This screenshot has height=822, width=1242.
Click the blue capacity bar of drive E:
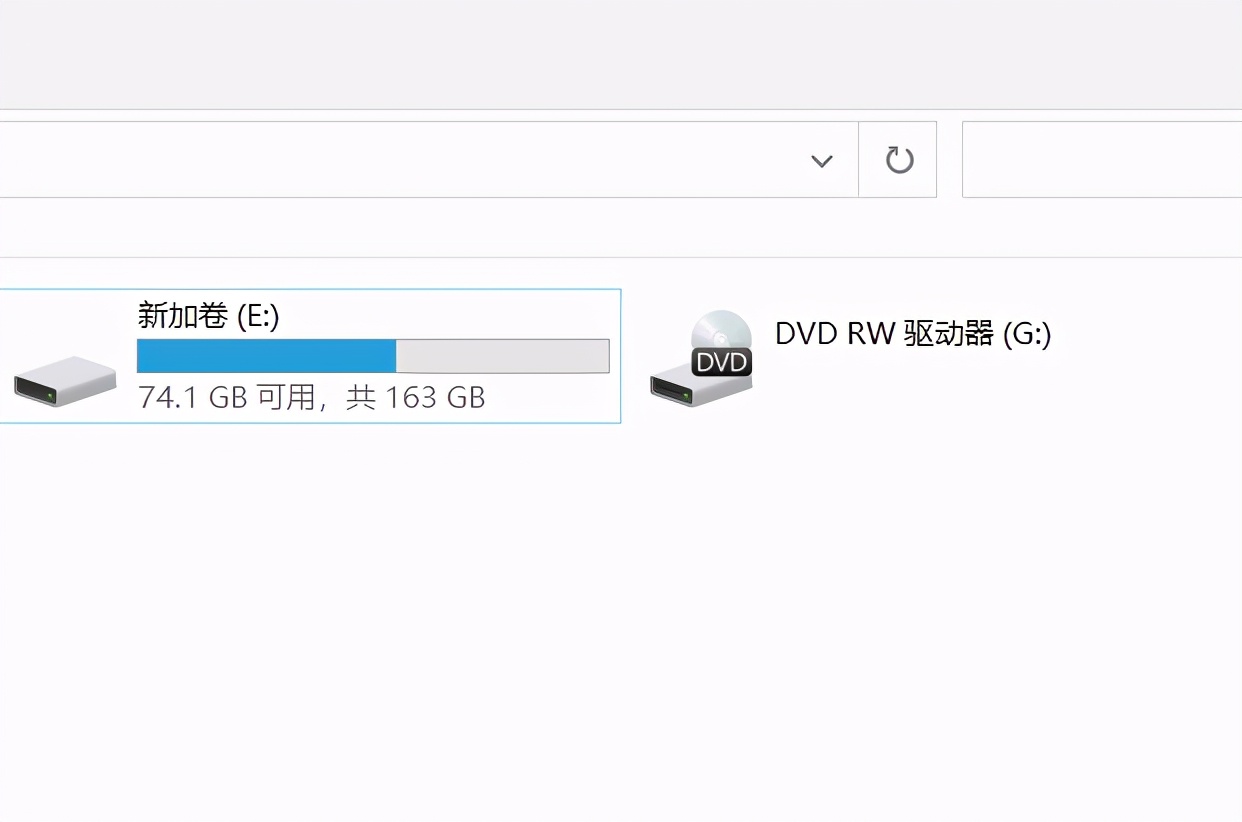265,356
